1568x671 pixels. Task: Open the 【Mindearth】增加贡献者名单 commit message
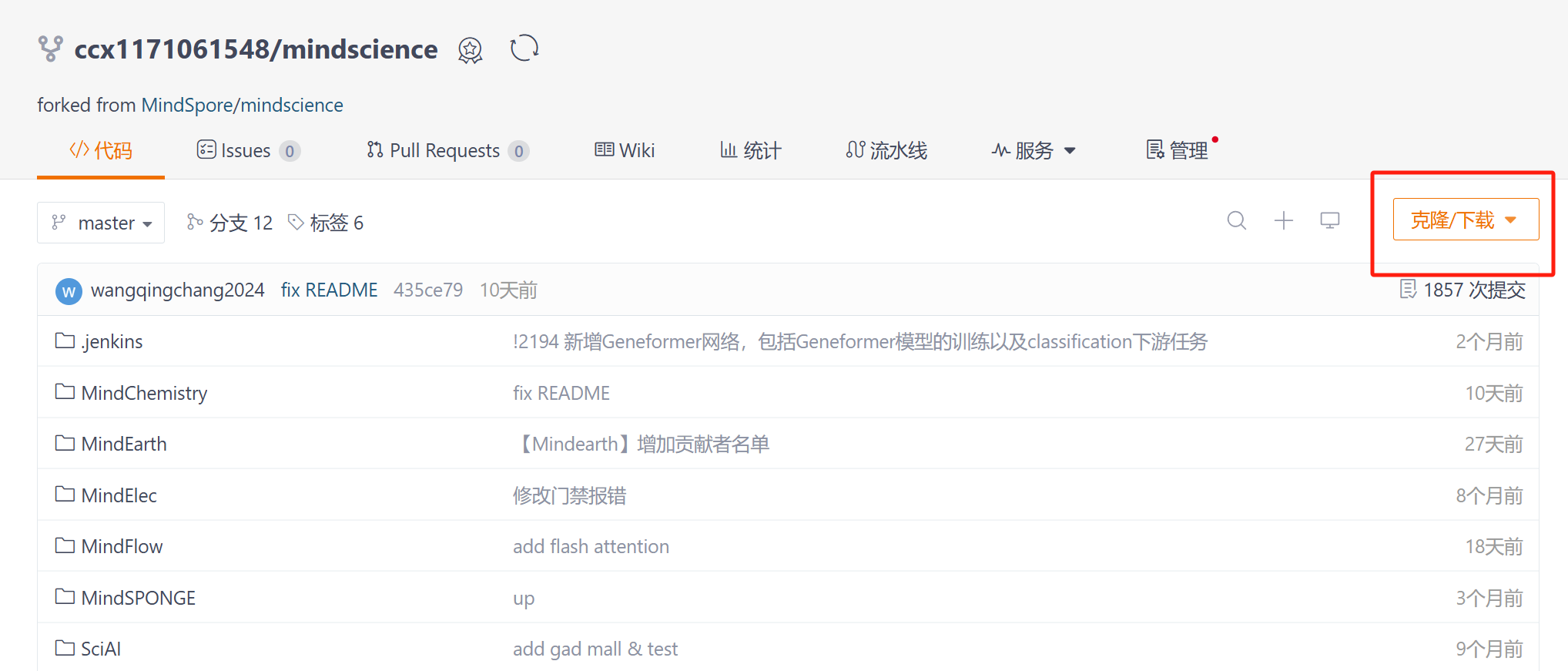tap(642, 444)
